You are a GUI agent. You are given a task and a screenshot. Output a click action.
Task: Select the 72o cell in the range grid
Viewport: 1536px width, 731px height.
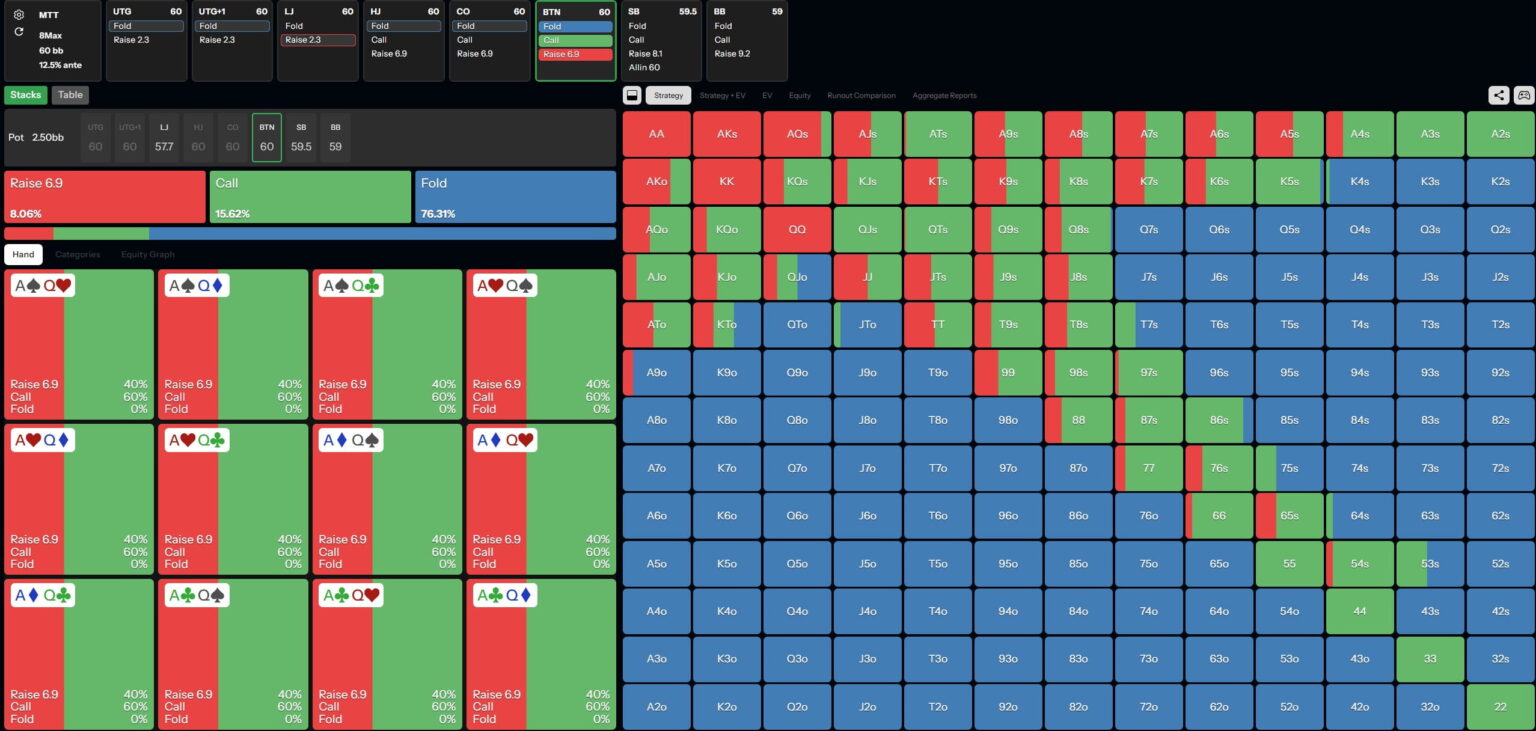click(x=1149, y=707)
